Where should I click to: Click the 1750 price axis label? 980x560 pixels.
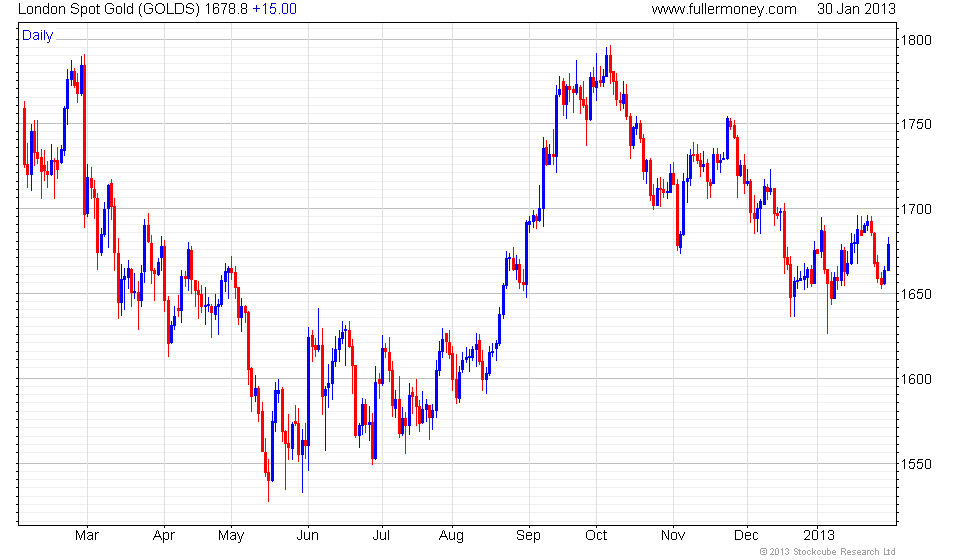(x=916, y=124)
